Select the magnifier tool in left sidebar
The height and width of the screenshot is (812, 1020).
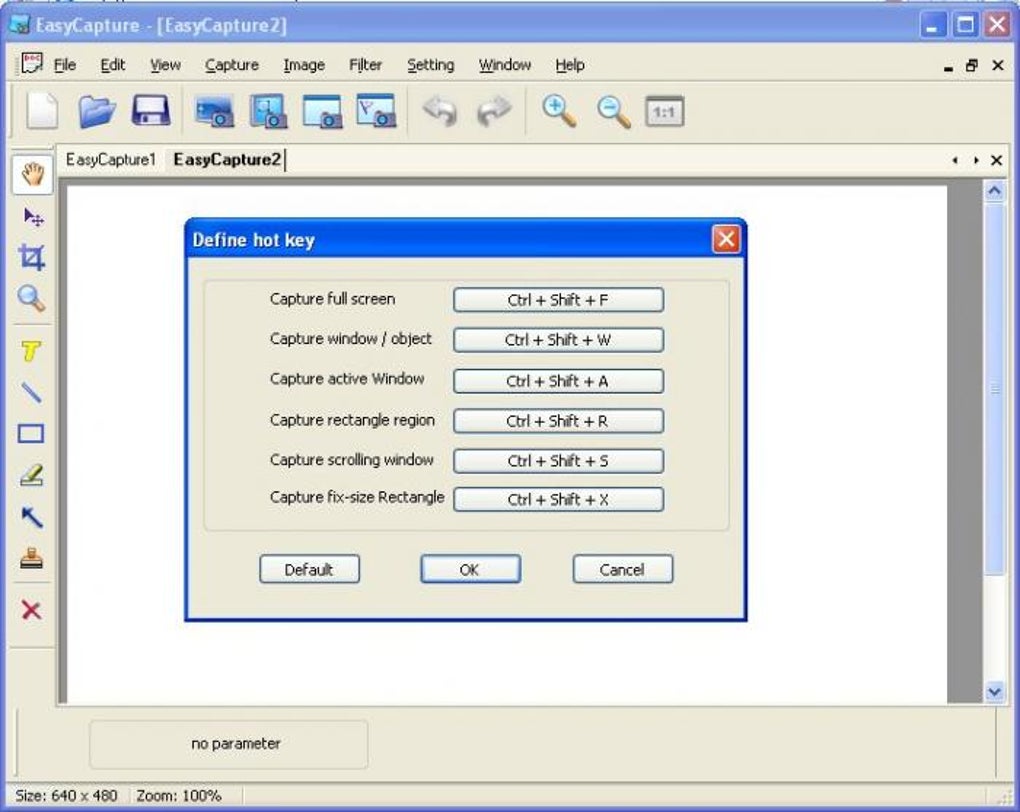click(x=31, y=299)
